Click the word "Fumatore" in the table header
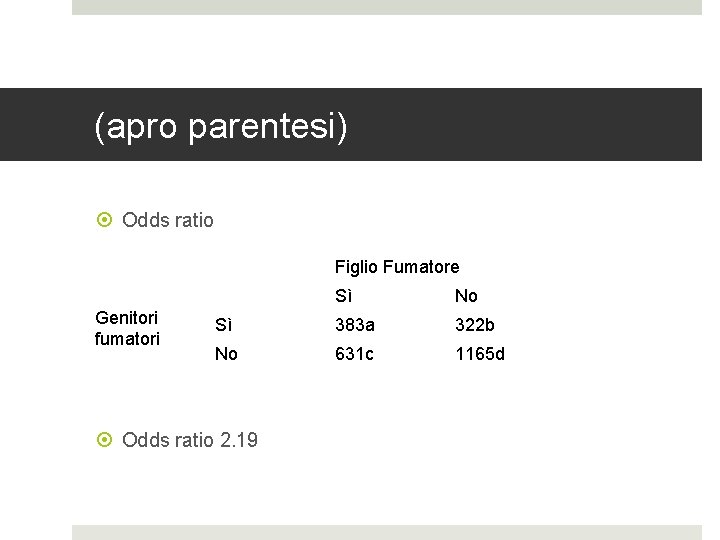 tap(421, 267)
